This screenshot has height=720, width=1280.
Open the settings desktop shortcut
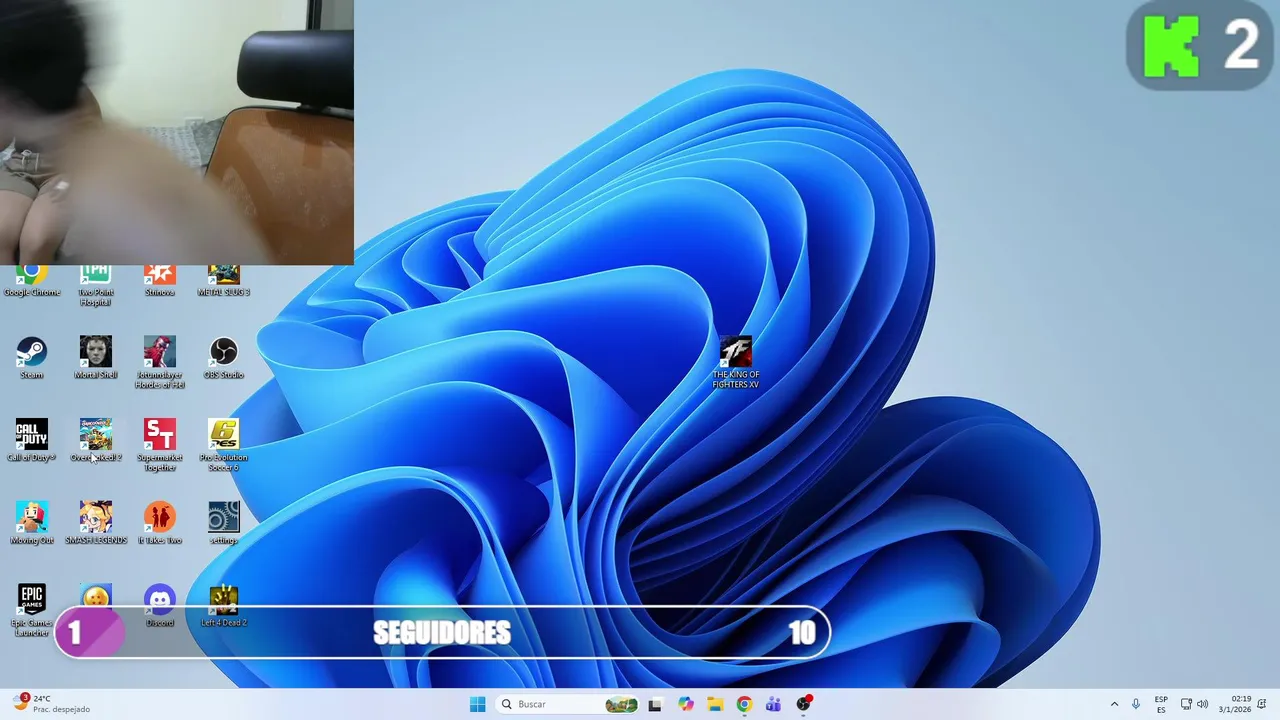click(224, 523)
